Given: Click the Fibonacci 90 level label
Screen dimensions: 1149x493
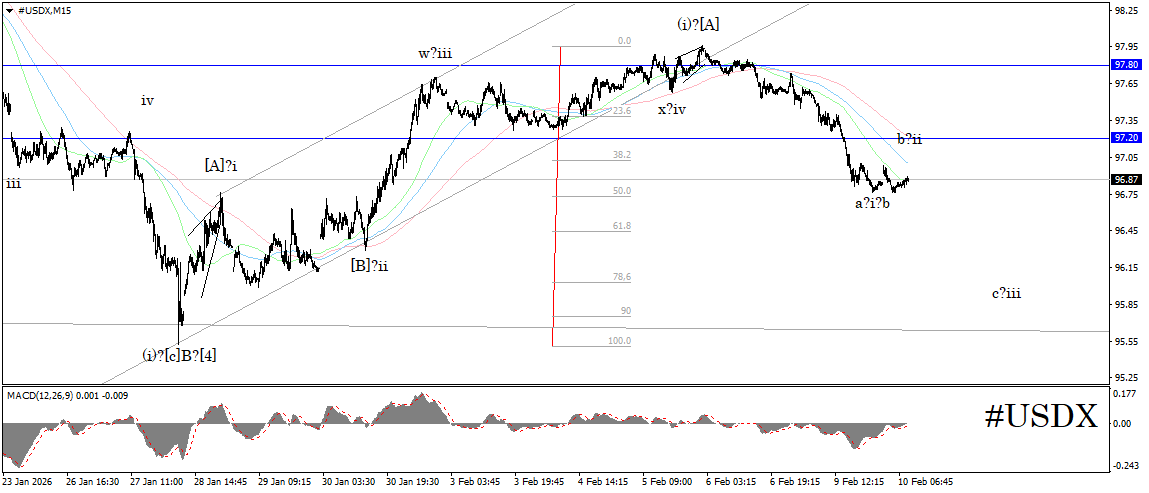Looking at the screenshot, I should [x=626, y=311].
